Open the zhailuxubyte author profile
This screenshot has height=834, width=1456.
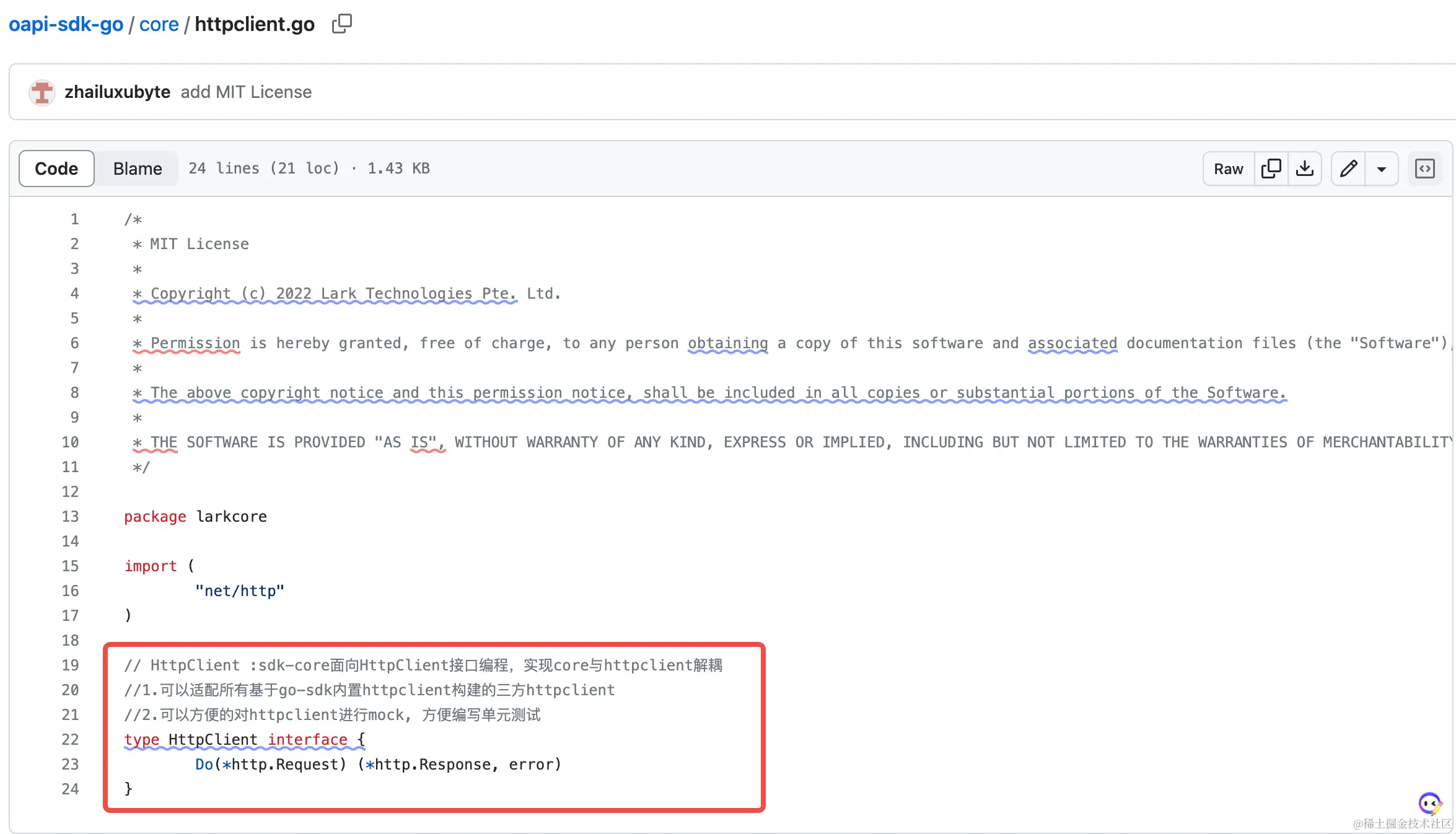117,92
